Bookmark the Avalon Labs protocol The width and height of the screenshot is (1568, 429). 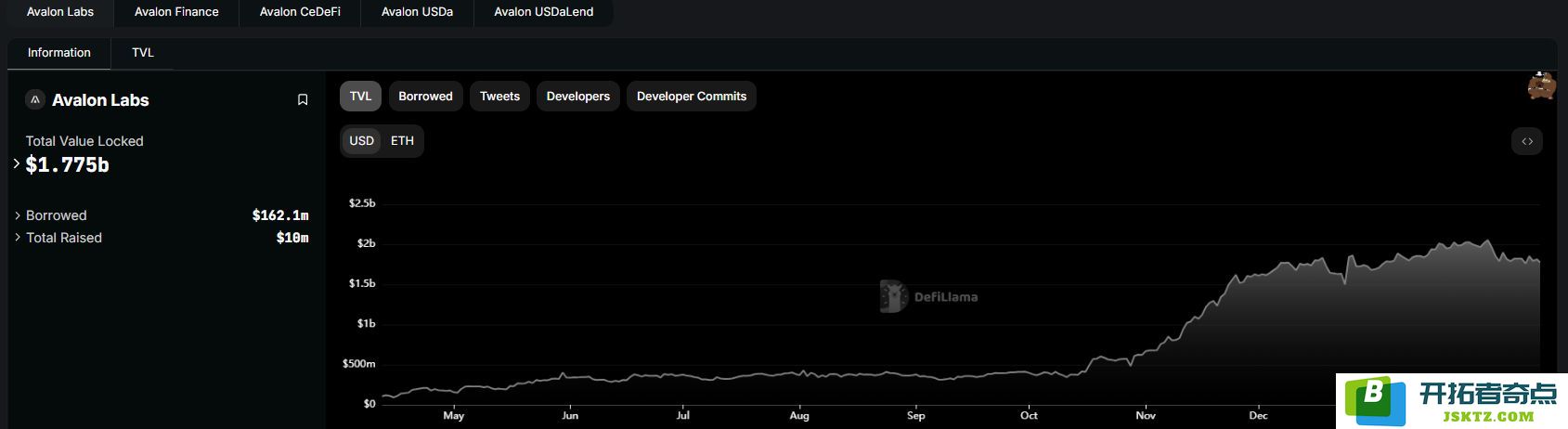[x=303, y=100]
